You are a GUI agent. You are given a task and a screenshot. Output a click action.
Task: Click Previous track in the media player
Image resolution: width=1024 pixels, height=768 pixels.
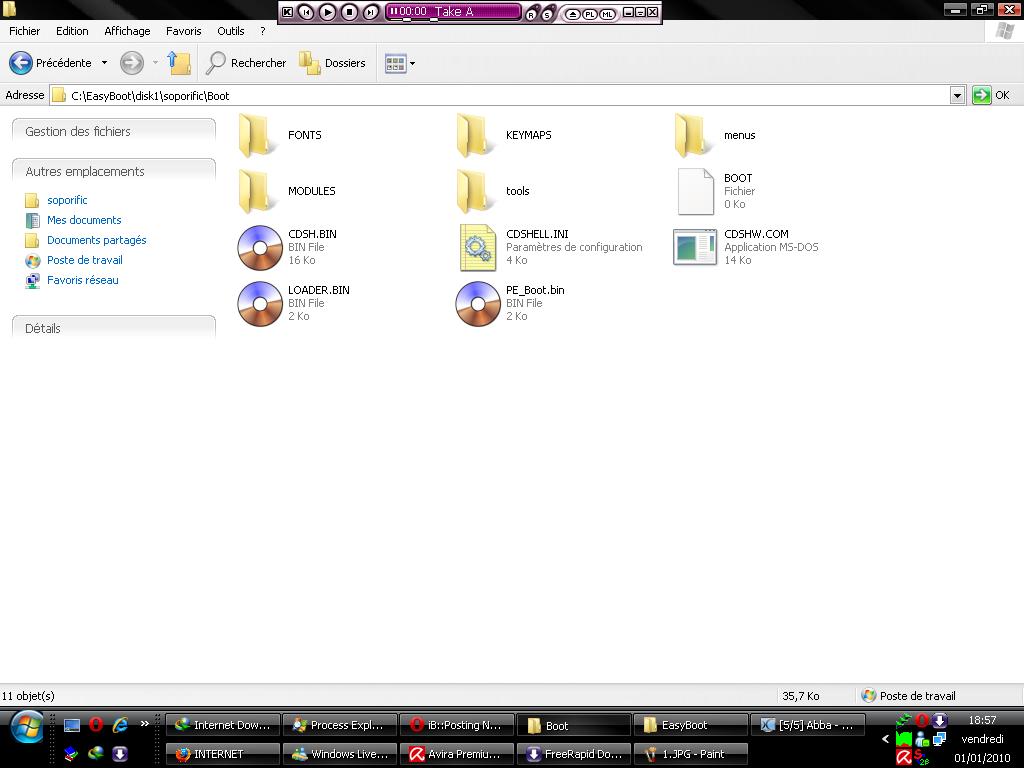(306, 12)
